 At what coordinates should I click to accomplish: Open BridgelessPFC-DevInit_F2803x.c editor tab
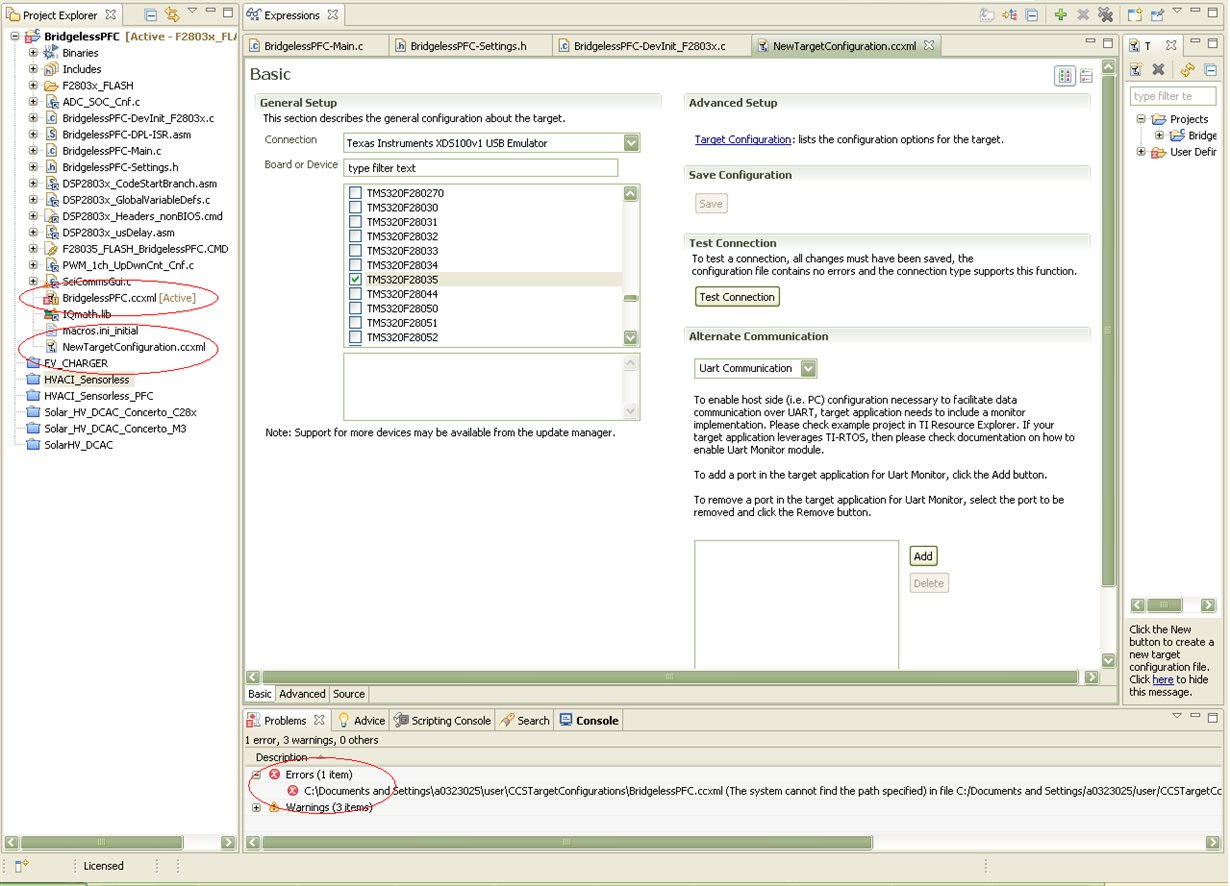tap(650, 46)
